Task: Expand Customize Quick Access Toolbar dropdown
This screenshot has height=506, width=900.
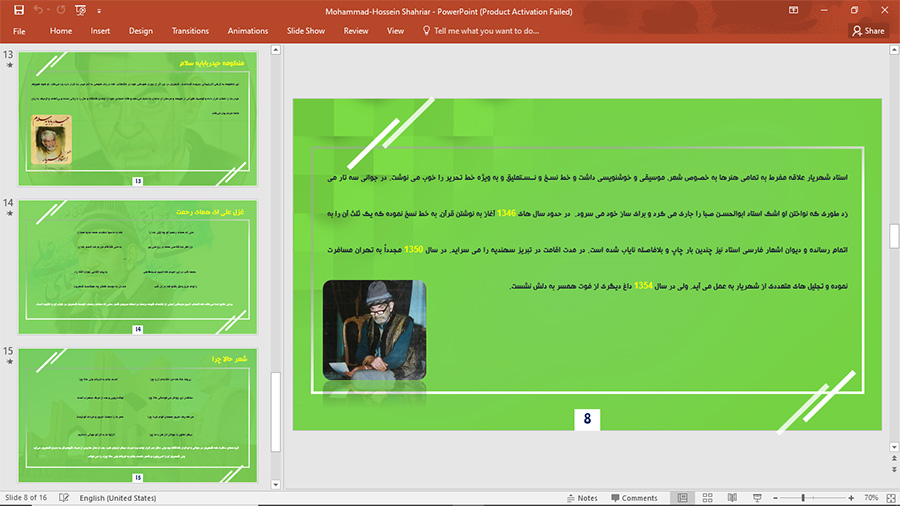Action: (x=99, y=10)
